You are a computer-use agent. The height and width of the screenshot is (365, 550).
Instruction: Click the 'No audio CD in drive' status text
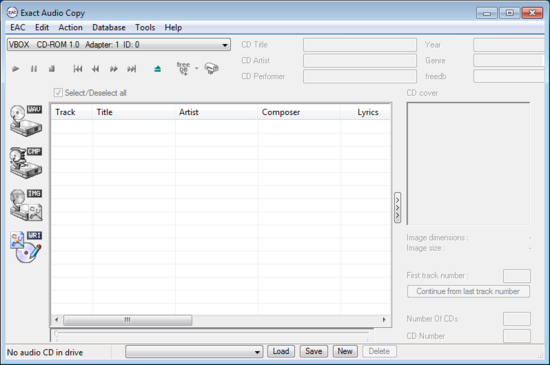(45, 352)
